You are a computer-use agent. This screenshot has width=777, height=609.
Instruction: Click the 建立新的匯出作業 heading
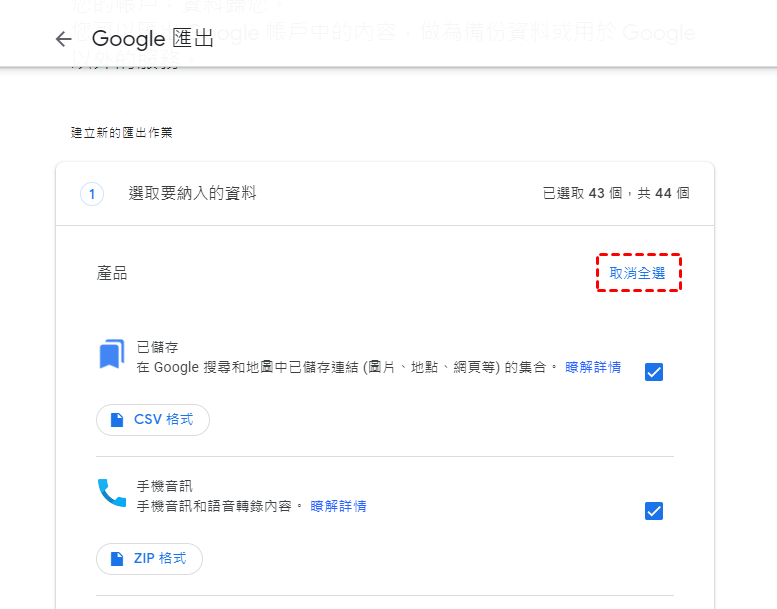[121, 133]
